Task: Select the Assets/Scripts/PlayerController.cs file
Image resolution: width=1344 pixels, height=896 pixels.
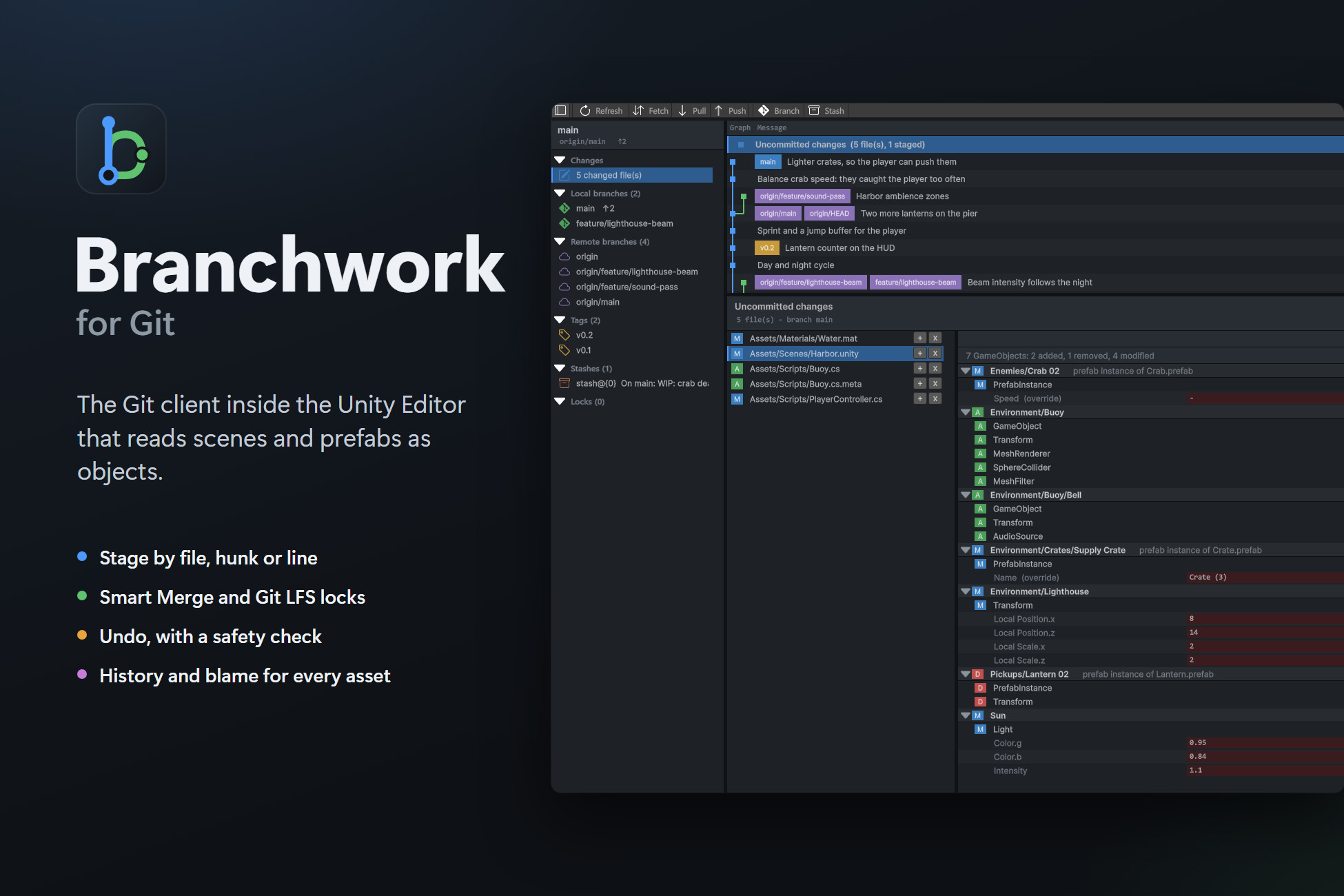Action: coord(835,399)
